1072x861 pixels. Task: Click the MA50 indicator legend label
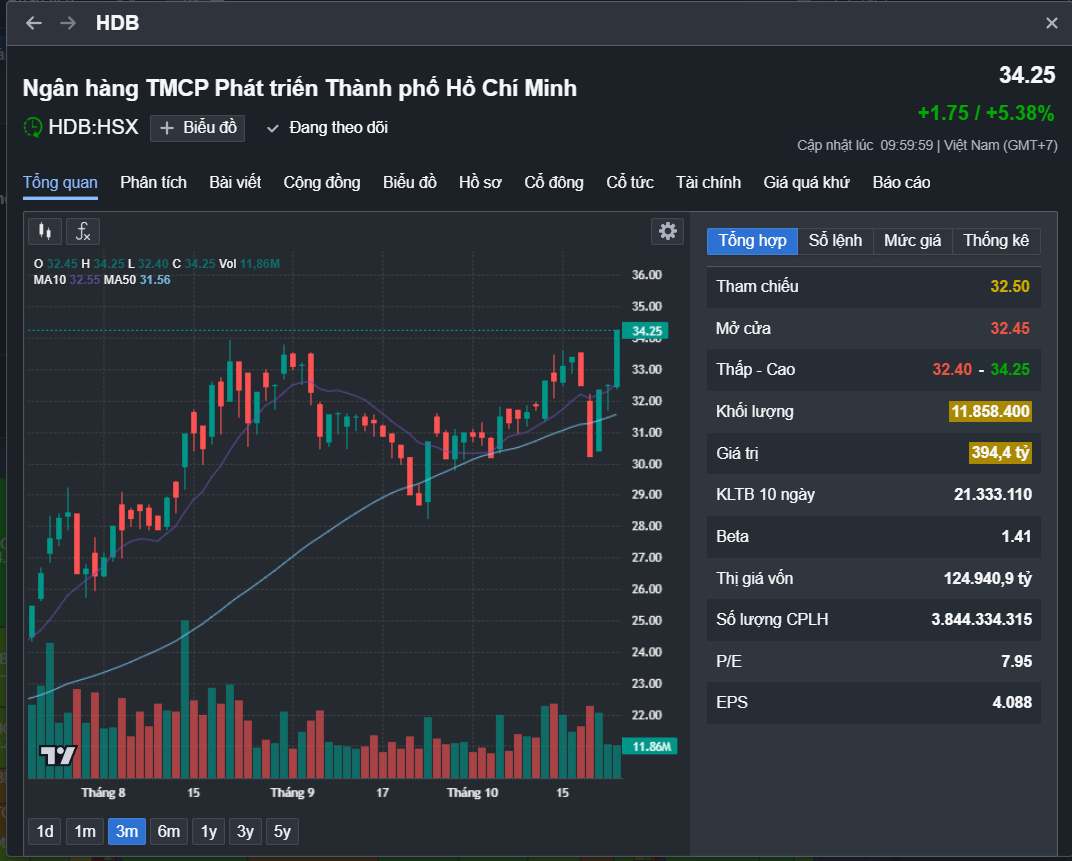coord(123,279)
